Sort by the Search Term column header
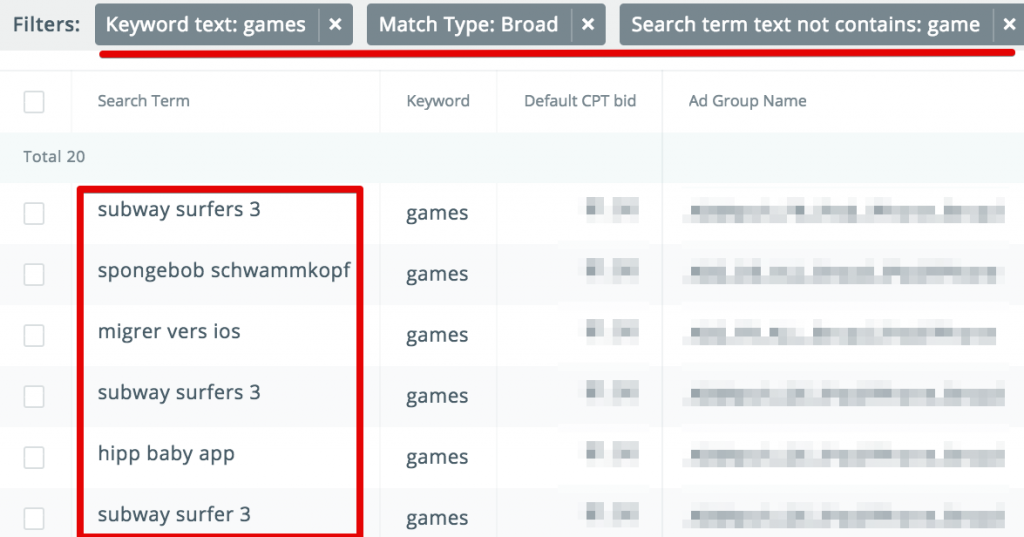 144,101
